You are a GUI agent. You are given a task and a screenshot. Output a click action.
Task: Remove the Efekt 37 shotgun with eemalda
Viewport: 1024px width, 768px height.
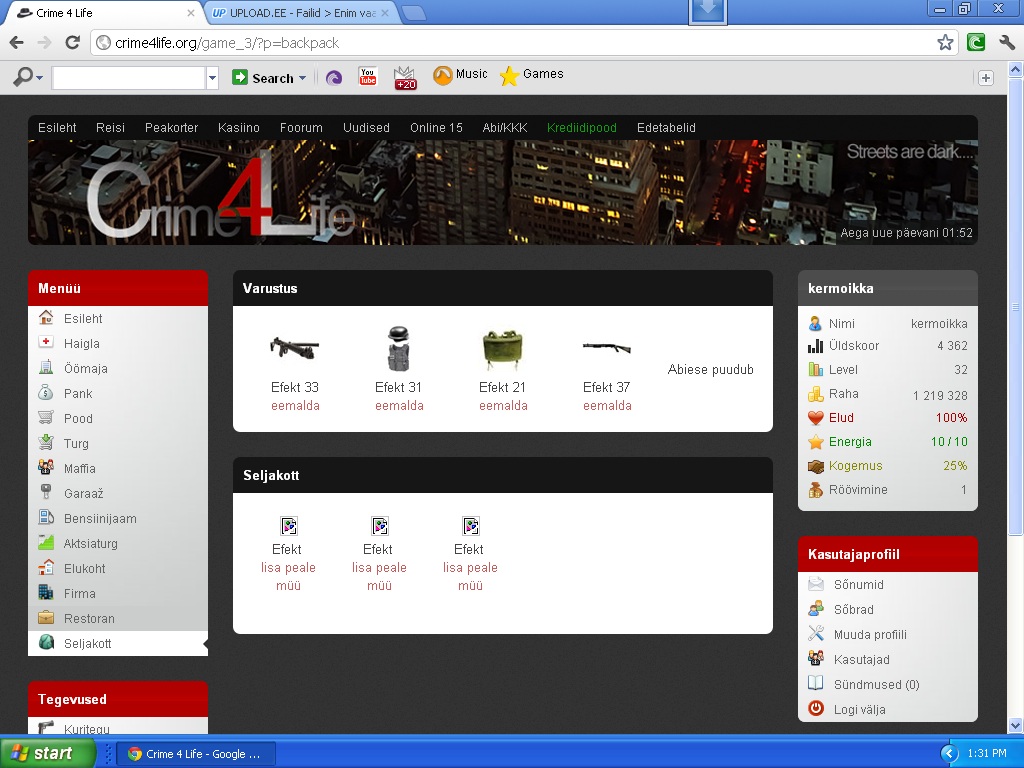(x=607, y=406)
